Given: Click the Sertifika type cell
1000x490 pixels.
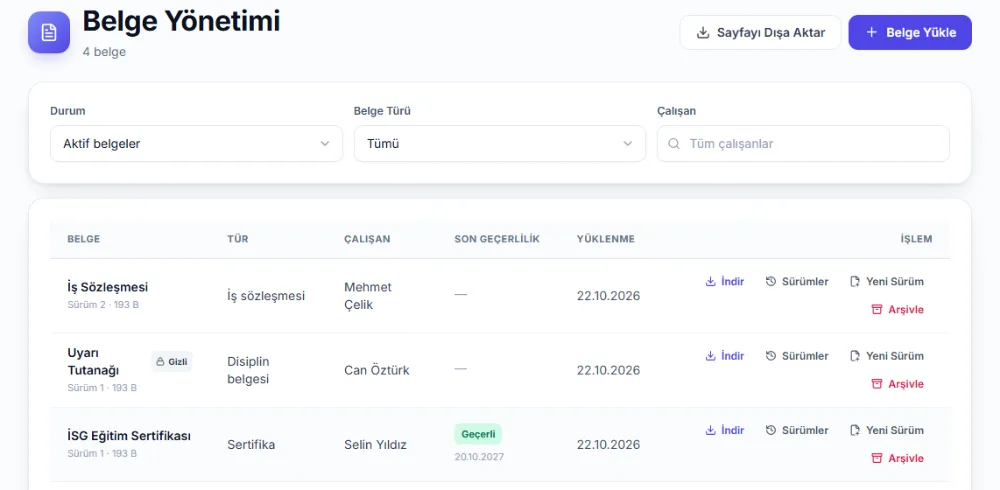Looking at the screenshot, I should (x=251, y=445).
